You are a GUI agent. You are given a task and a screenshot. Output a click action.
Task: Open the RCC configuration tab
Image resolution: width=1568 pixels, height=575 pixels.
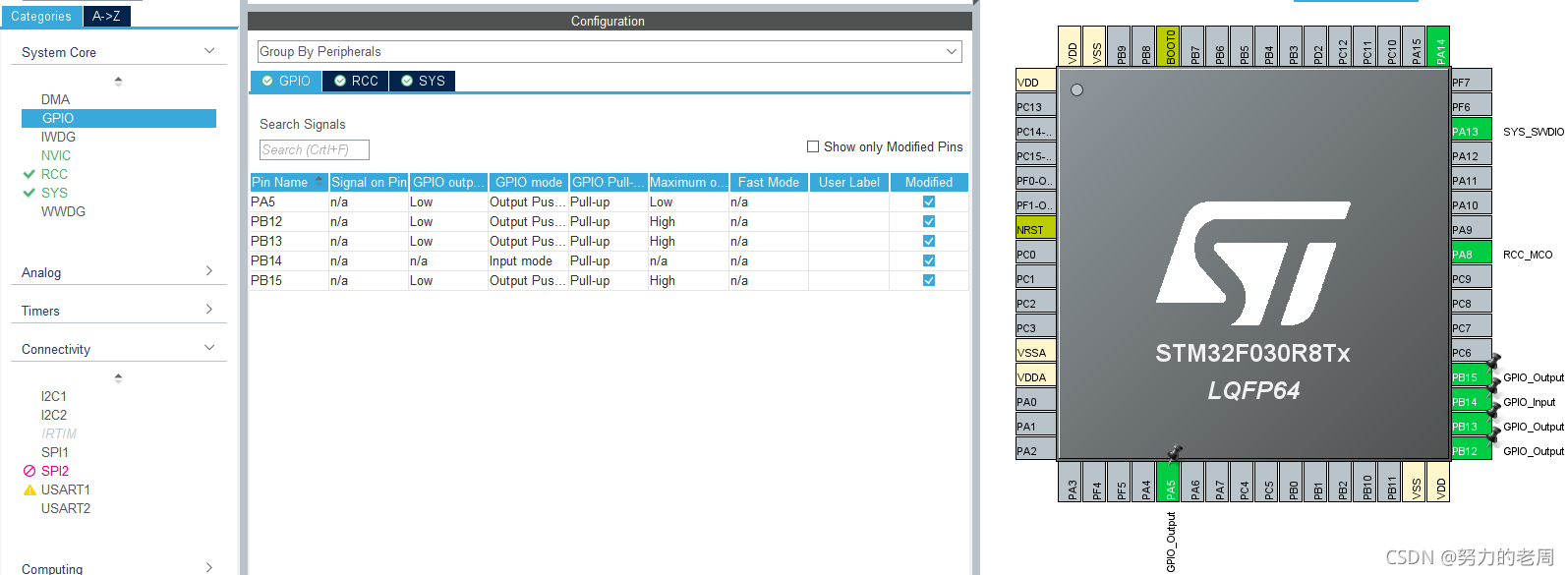pos(356,81)
